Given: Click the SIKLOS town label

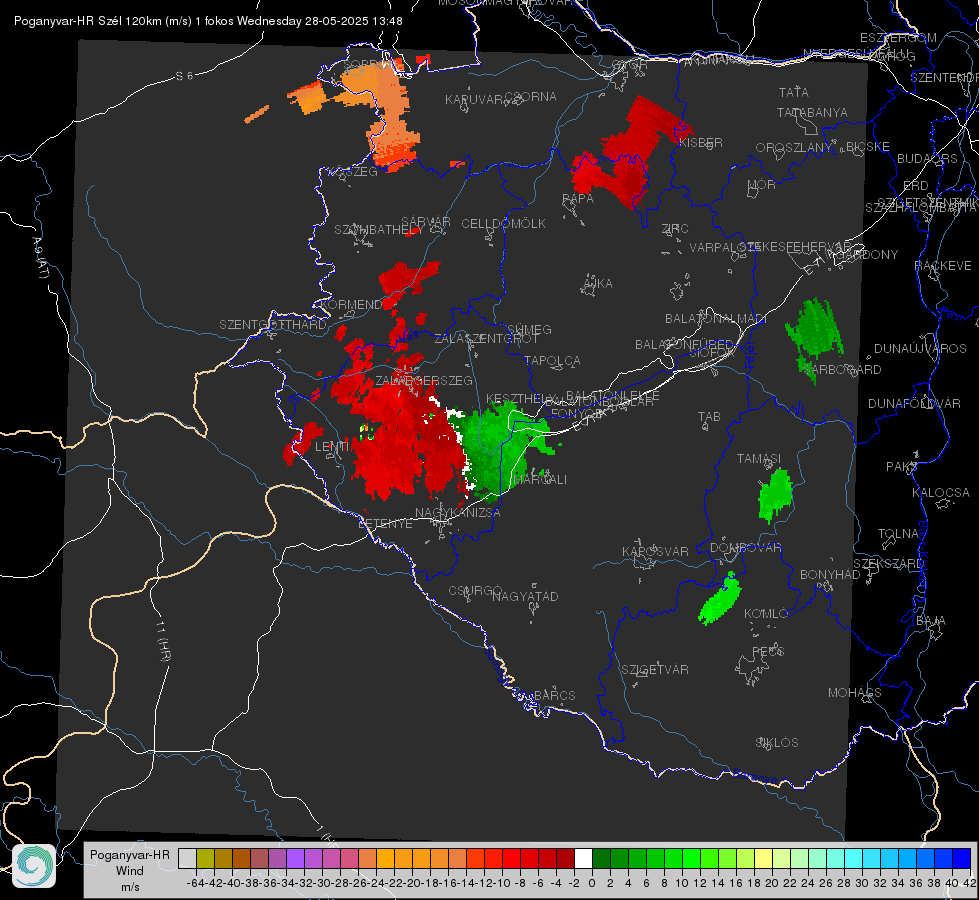Looking at the screenshot, I should pyautogui.click(x=777, y=742).
